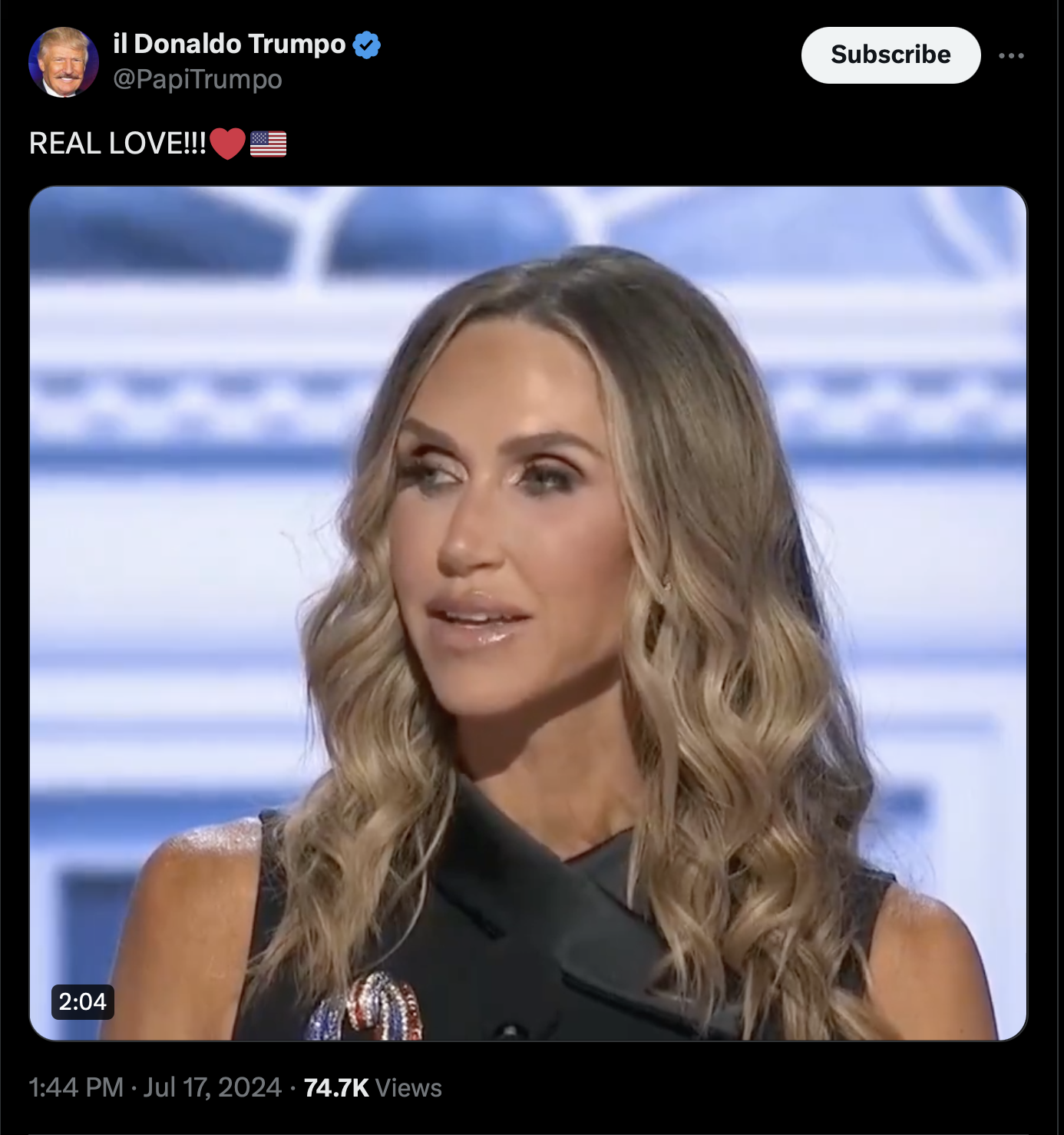Visit the @PapiTrumpo handle link
Image resolution: width=1064 pixels, height=1135 pixels.
point(197,79)
